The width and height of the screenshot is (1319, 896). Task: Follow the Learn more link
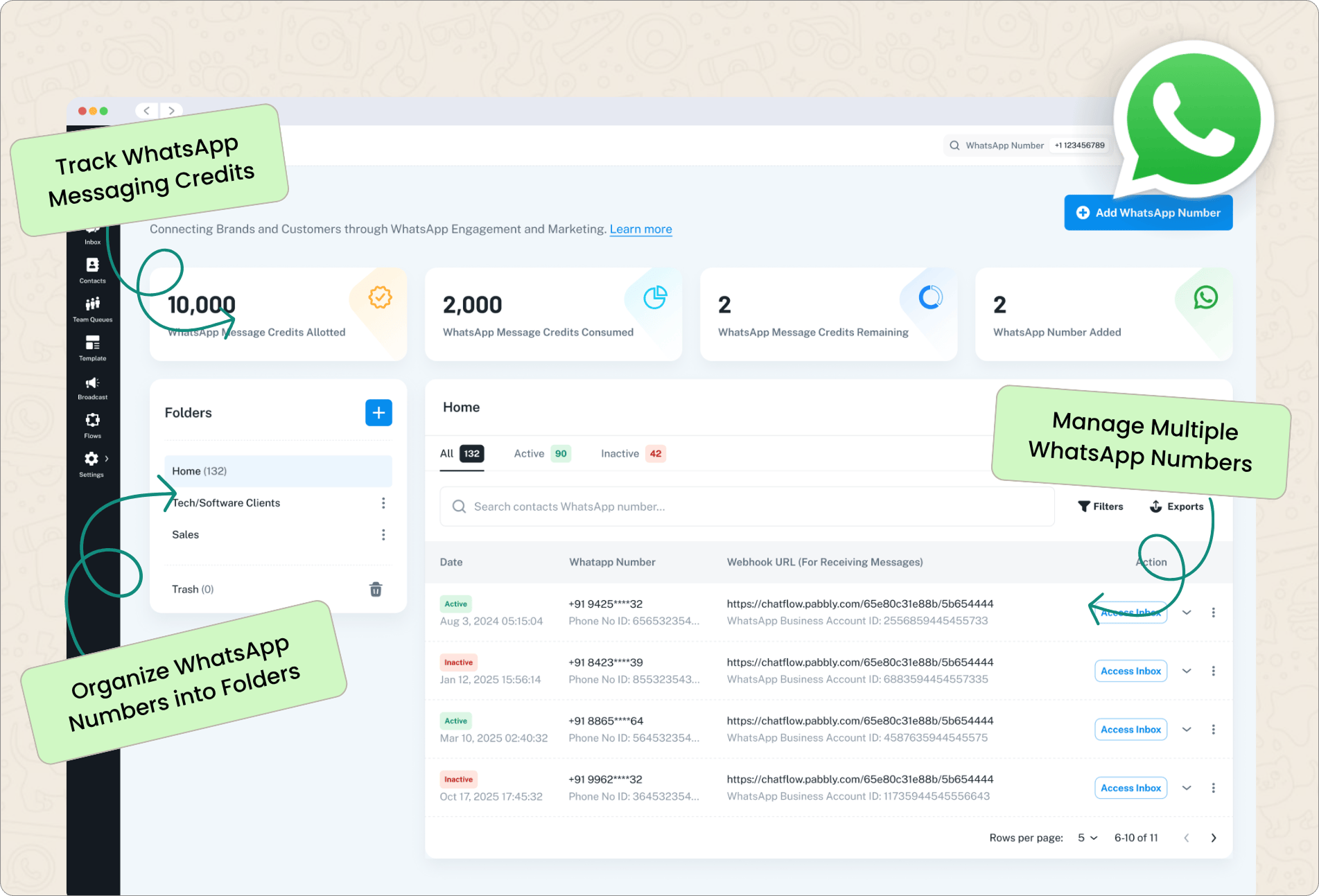[640, 229]
